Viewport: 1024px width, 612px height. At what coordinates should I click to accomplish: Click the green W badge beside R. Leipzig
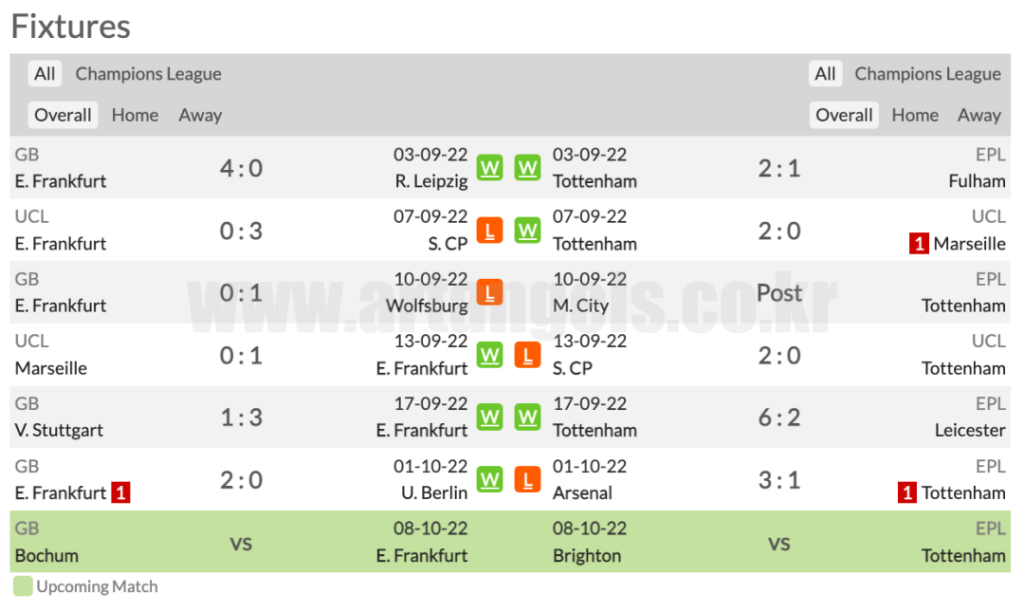pyautogui.click(x=489, y=168)
